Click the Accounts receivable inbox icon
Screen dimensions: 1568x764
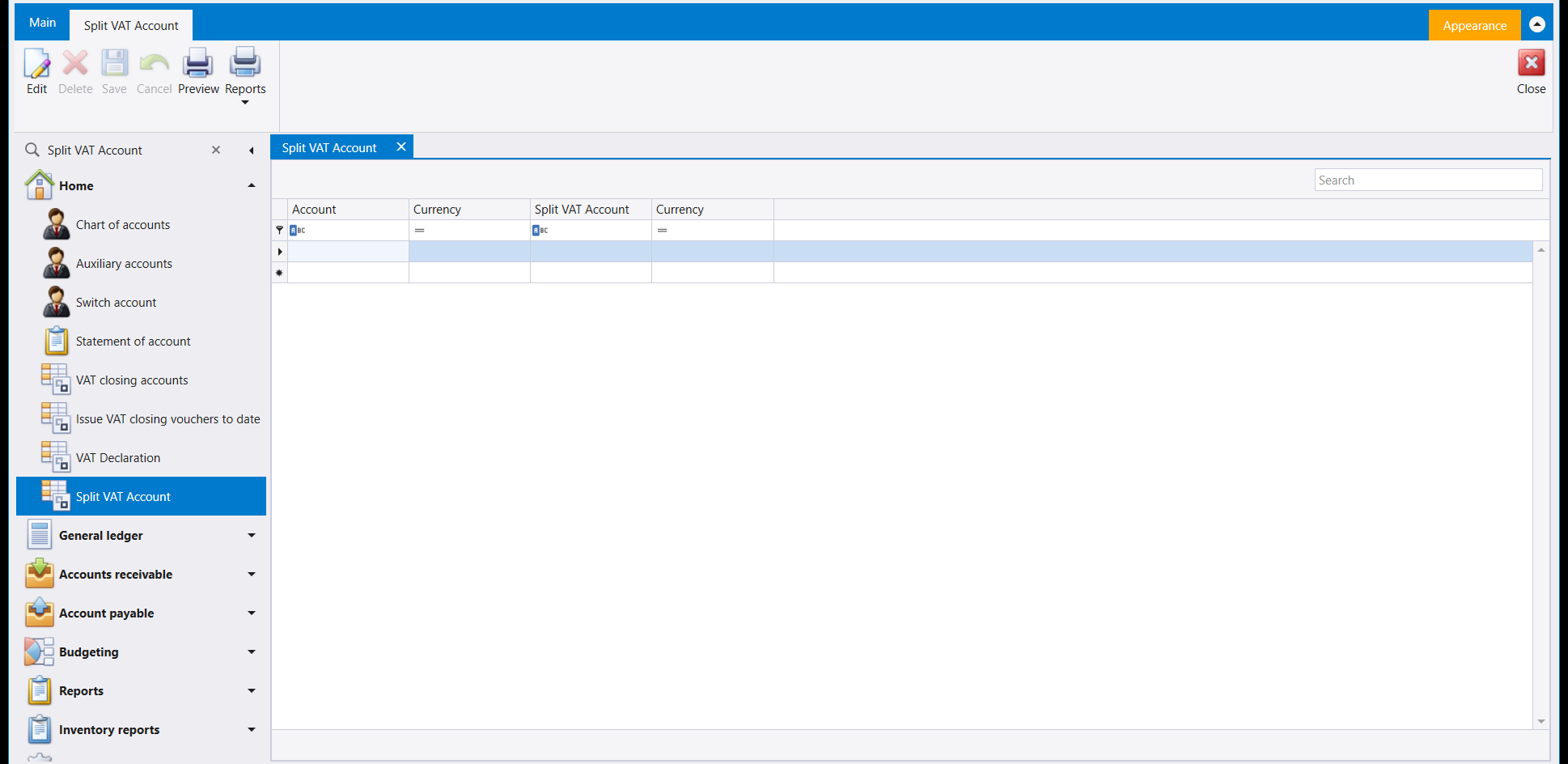pos(39,574)
